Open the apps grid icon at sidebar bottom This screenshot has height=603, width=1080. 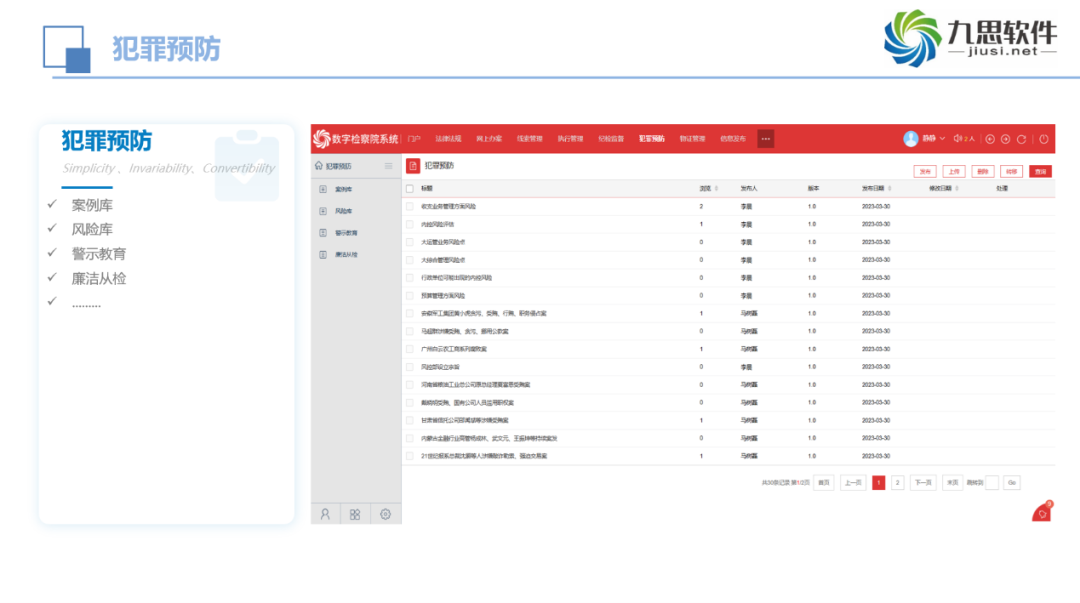click(355, 514)
